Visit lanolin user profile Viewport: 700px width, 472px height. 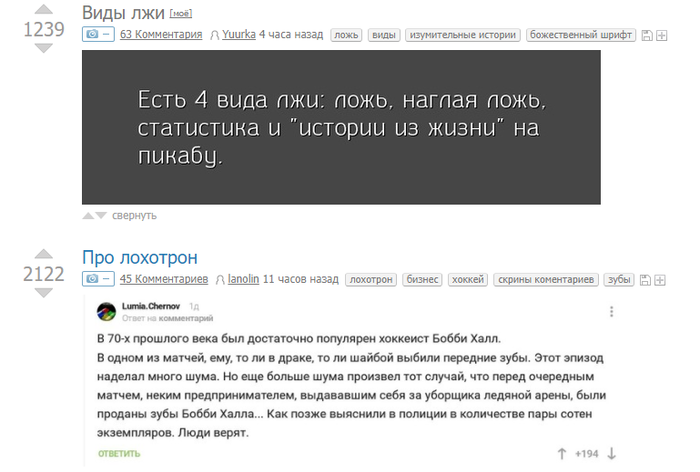click(243, 279)
